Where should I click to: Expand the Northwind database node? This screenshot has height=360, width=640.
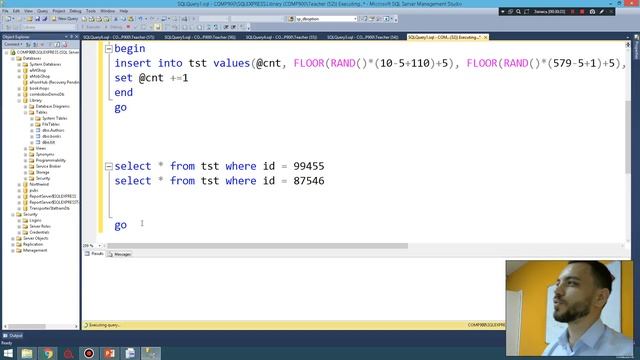(x=19, y=184)
